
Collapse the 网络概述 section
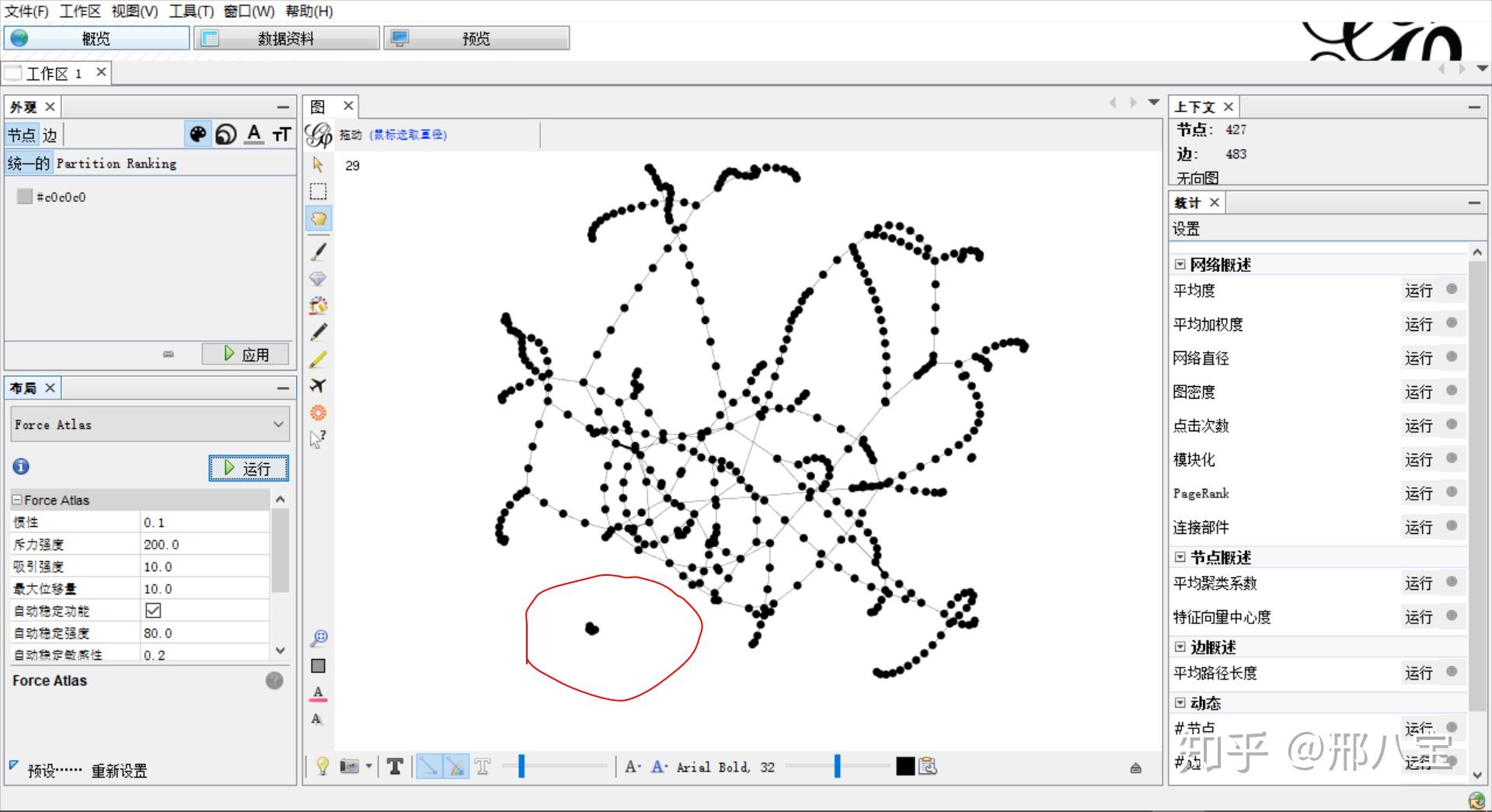tap(1180, 264)
